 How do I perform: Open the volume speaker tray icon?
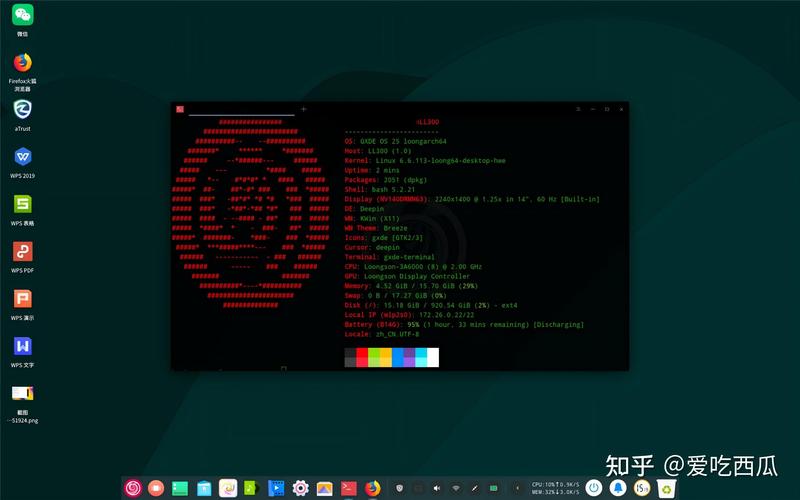(437, 488)
